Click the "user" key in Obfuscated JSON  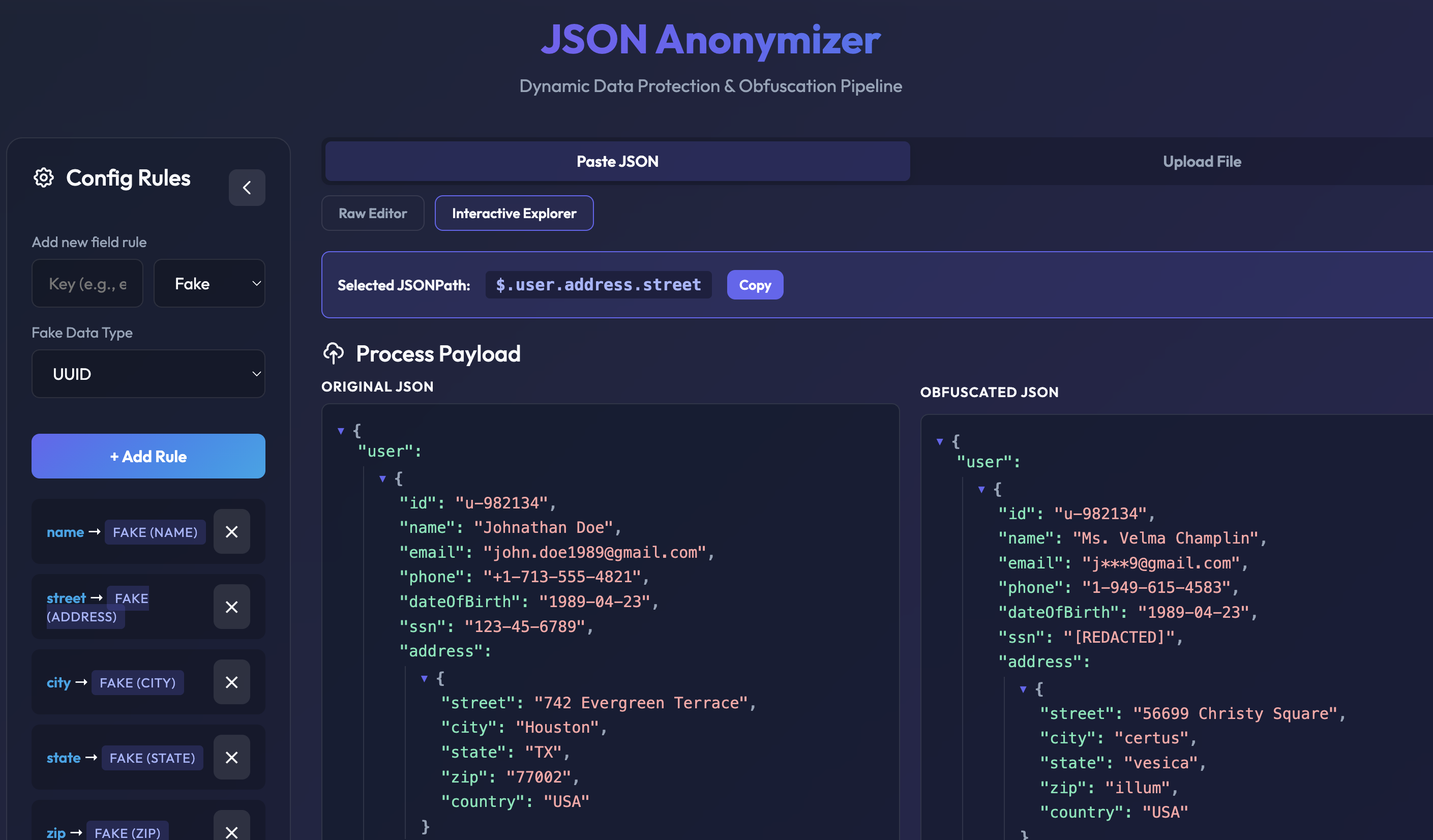point(989,462)
